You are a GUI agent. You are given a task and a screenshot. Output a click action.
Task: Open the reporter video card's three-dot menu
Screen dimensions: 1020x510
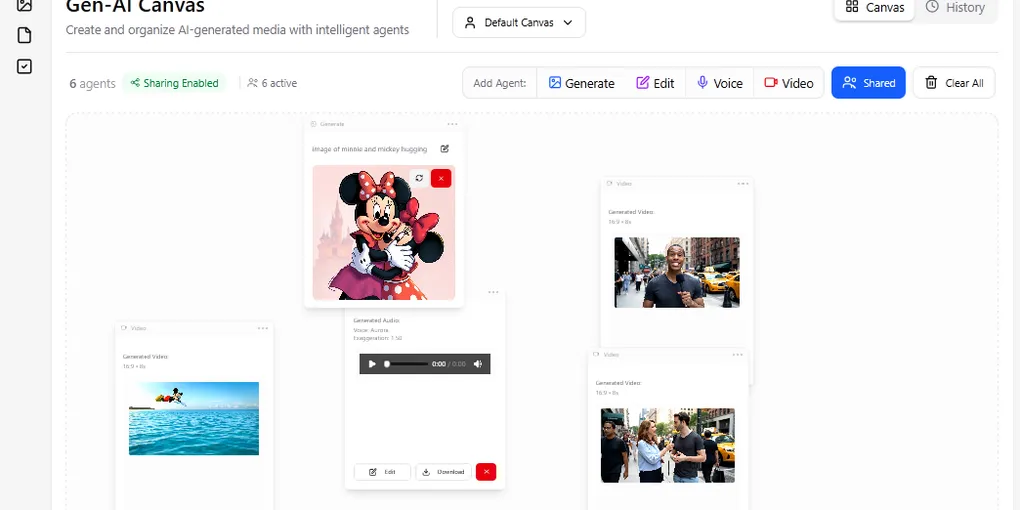[x=743, y=184]
